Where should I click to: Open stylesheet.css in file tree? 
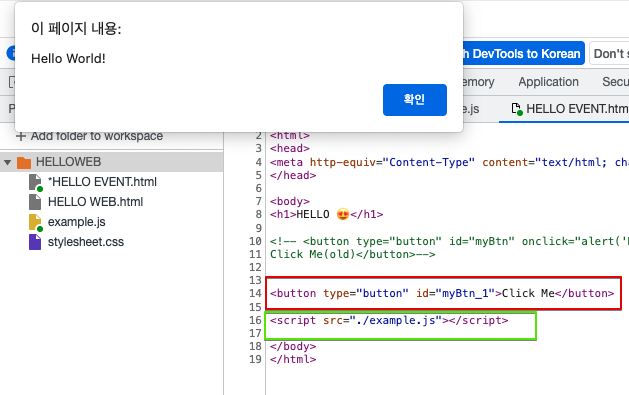click(x=86, y=242)
